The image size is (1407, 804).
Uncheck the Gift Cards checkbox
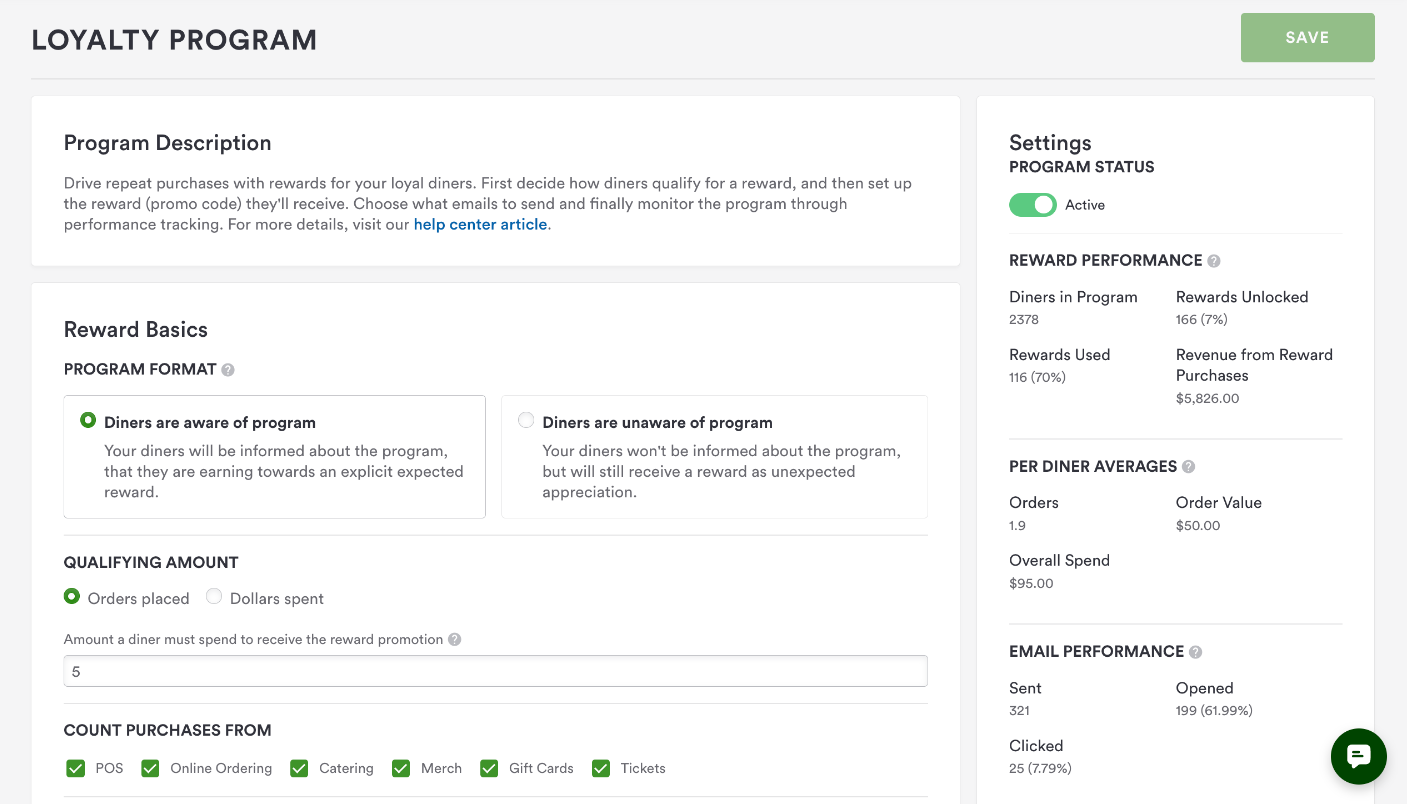[x=489, y=768]
